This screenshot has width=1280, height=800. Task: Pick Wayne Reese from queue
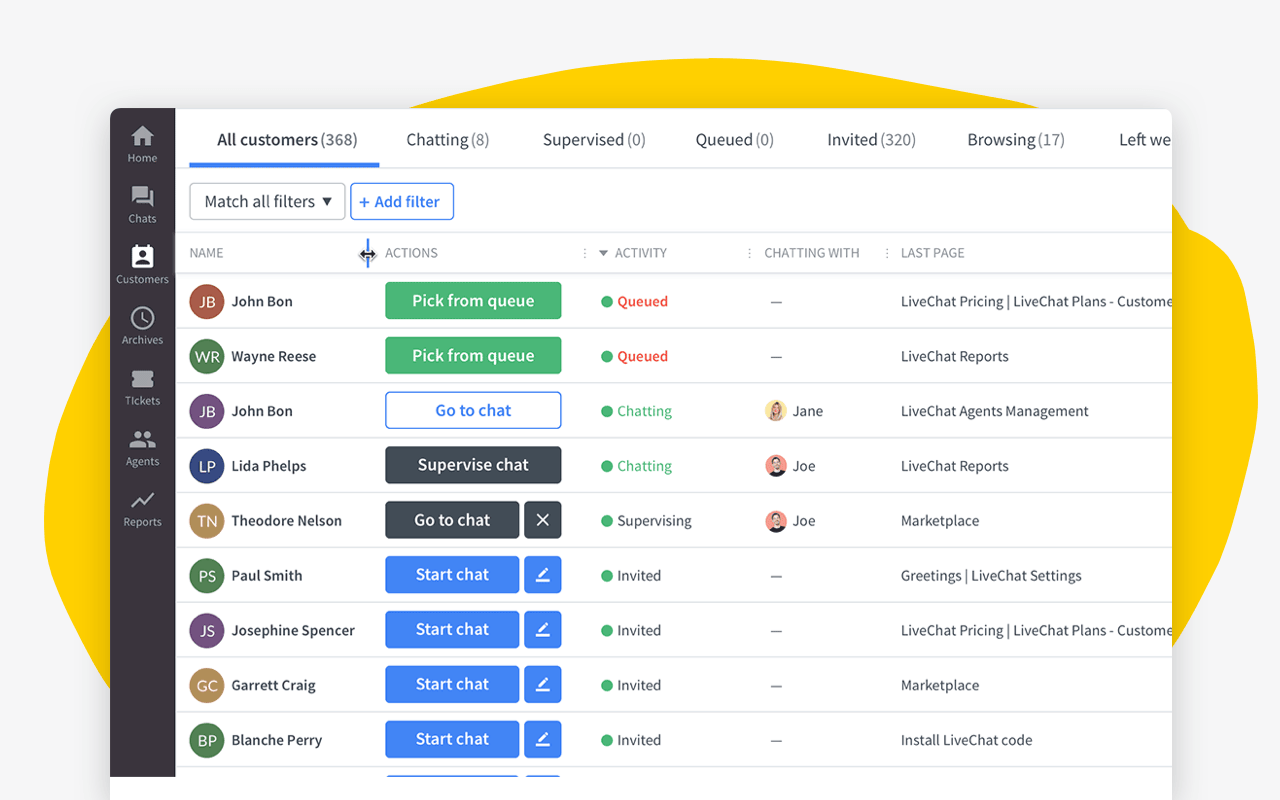(x=473, y=355)
